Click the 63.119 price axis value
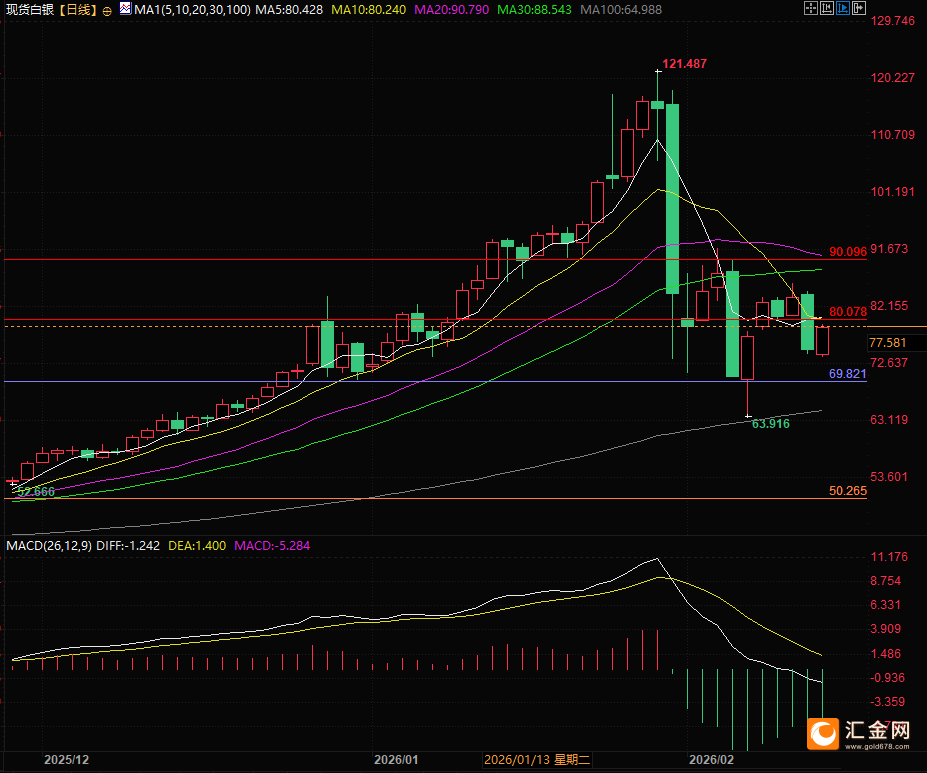 (x=889, y=420)
